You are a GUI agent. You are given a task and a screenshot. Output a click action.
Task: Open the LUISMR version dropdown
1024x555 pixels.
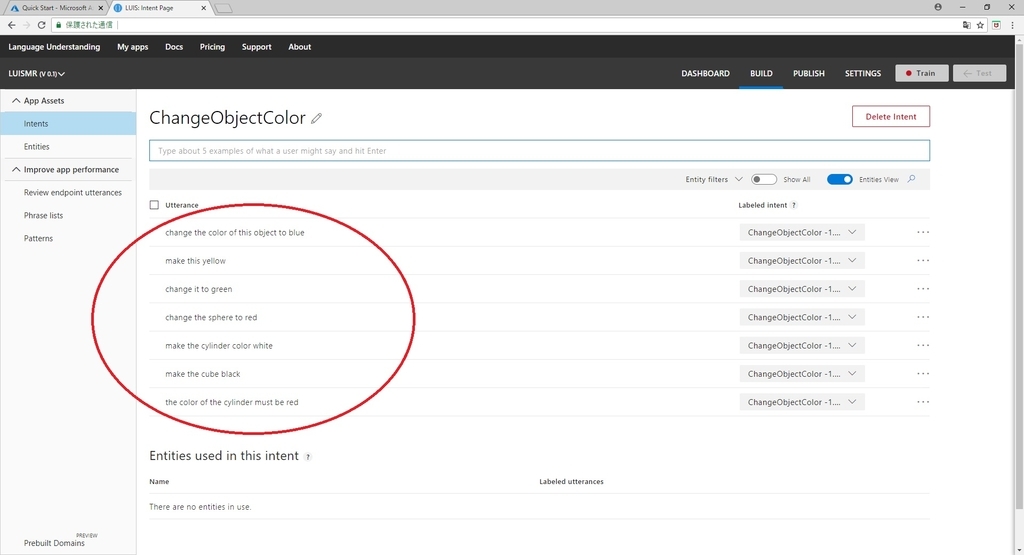click(x=37, y=74)
